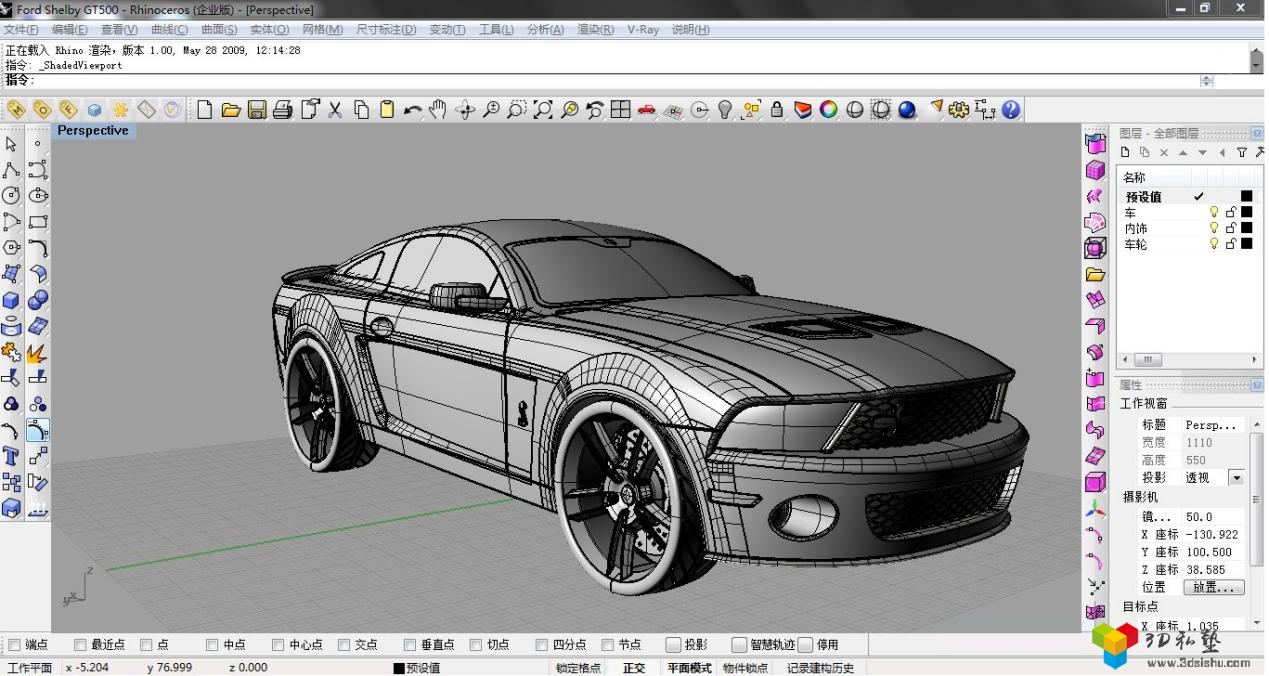Click the New file icon
This screenshot has width=1269, height=676.
(x=205, y=110)
